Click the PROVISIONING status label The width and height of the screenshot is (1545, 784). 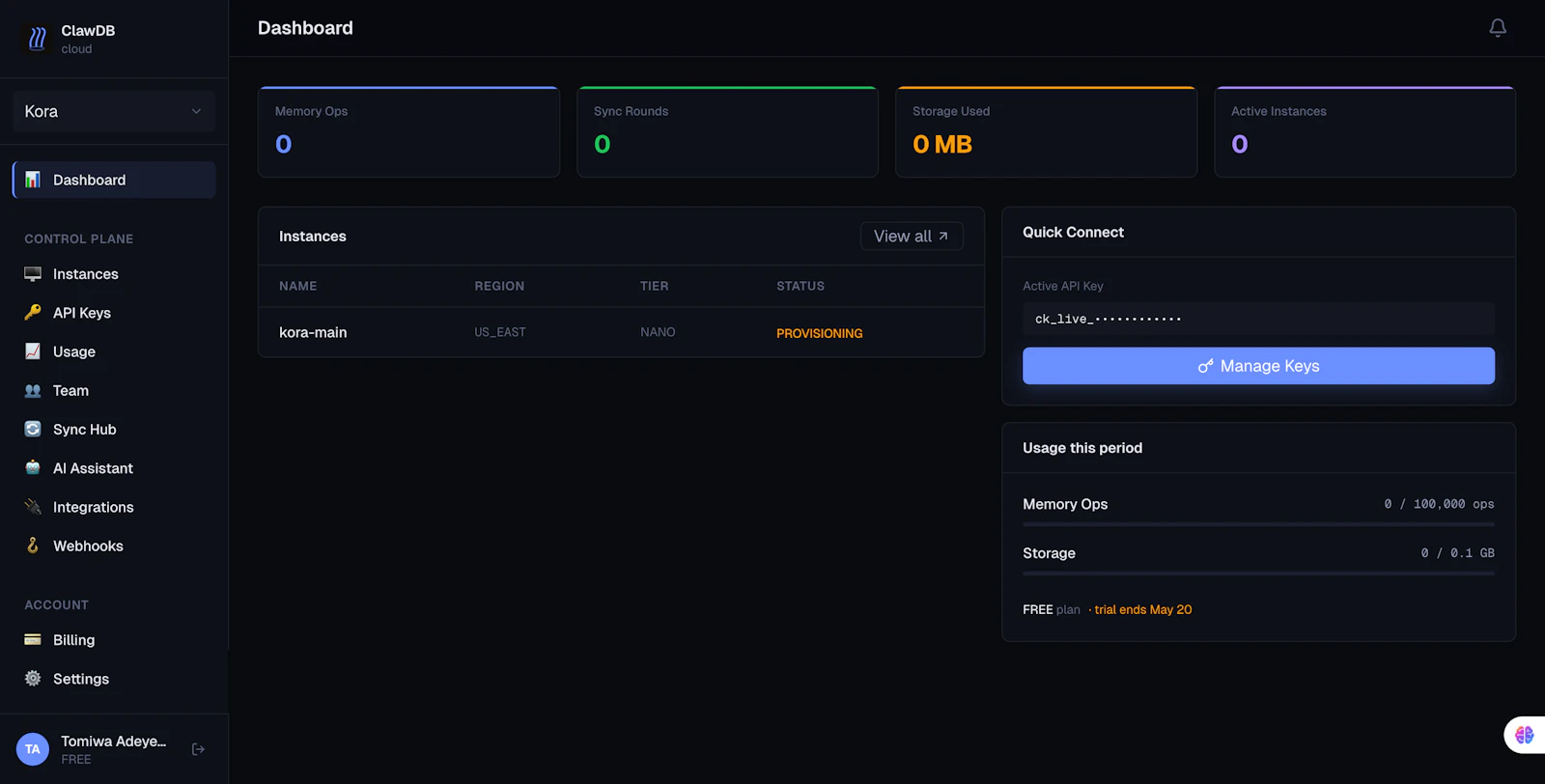tap(819, 333)
